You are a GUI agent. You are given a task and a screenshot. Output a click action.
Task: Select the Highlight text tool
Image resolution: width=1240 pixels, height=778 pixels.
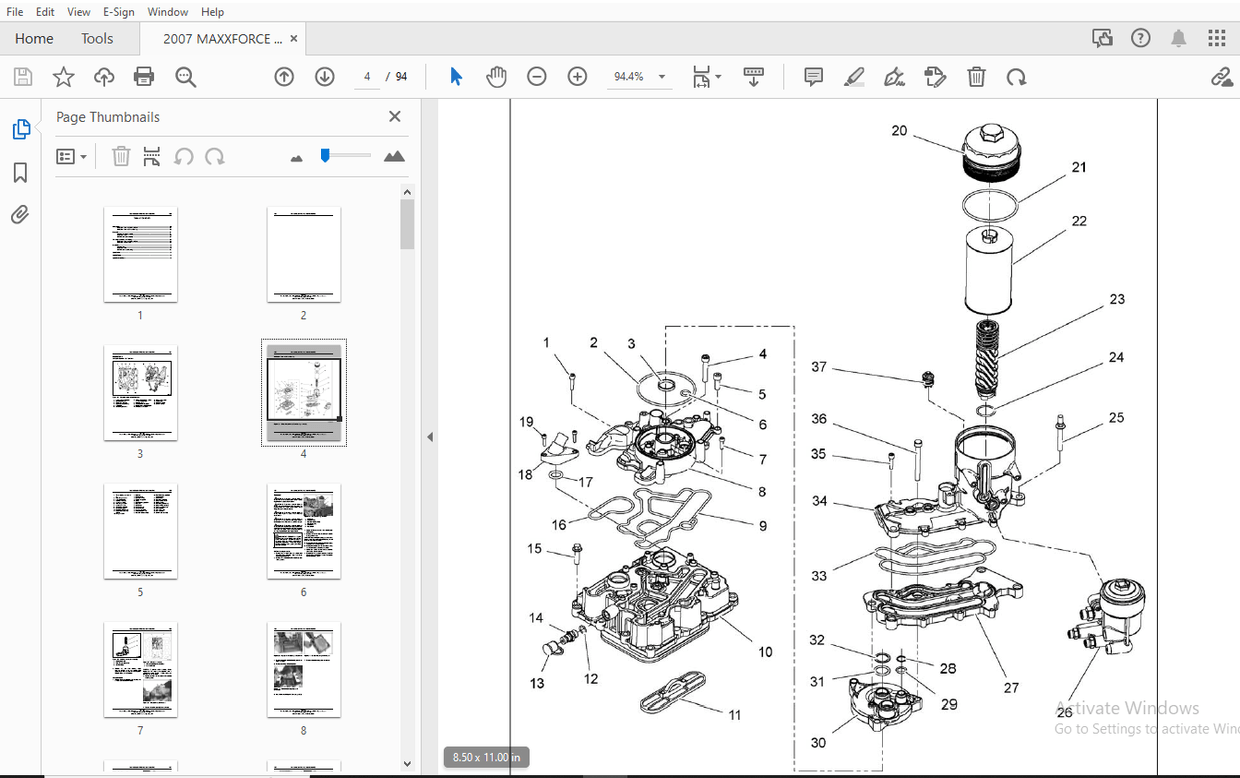[854, 76]
